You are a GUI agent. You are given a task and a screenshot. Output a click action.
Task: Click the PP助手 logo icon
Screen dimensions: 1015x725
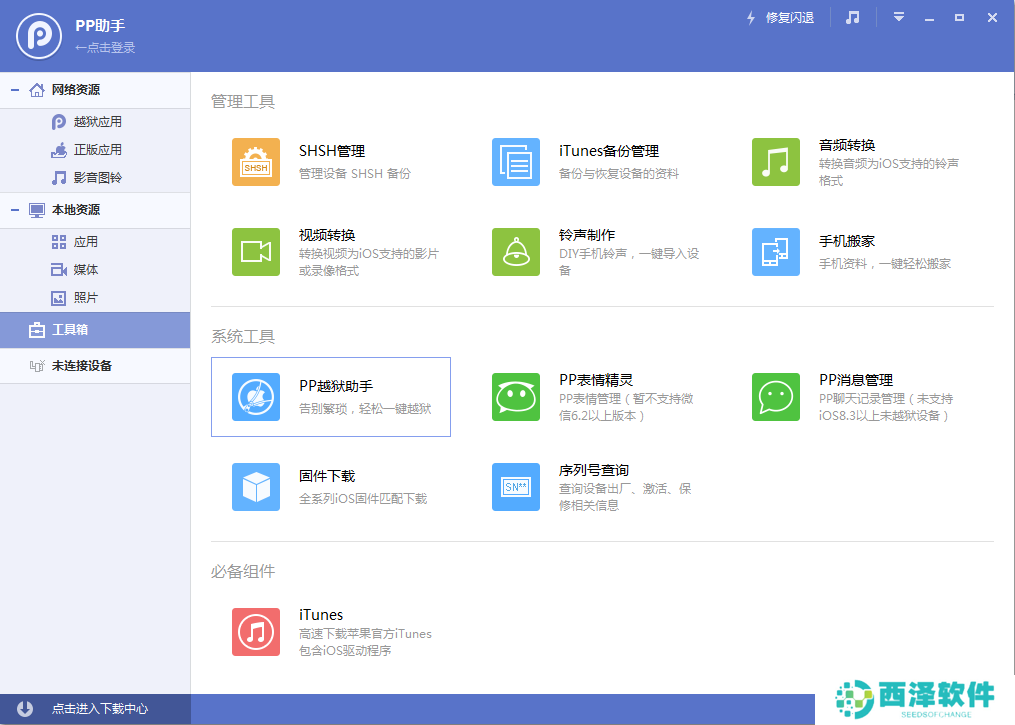pyautogui.click(x=39, y=36)
